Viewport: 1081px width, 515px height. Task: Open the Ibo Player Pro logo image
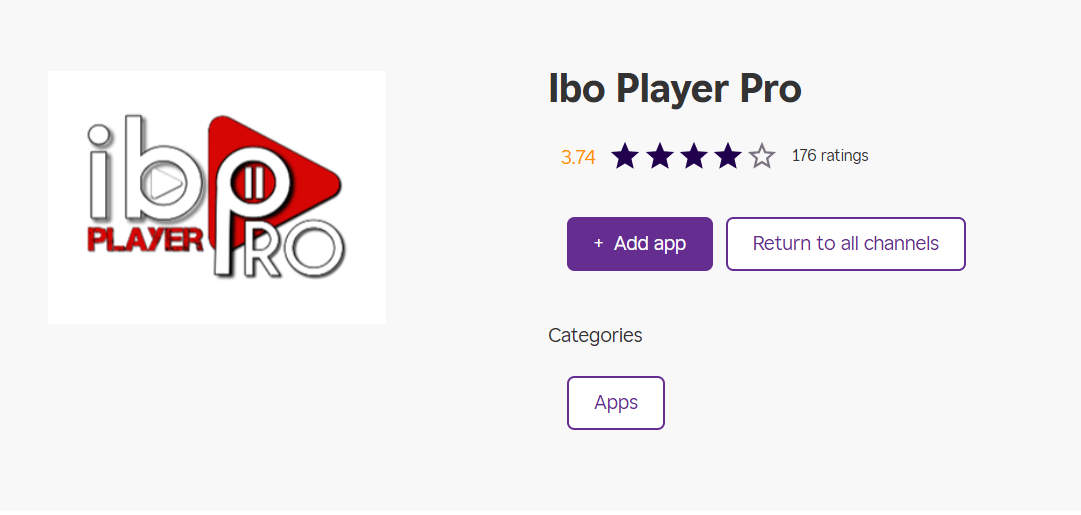[x=217, y=197]
